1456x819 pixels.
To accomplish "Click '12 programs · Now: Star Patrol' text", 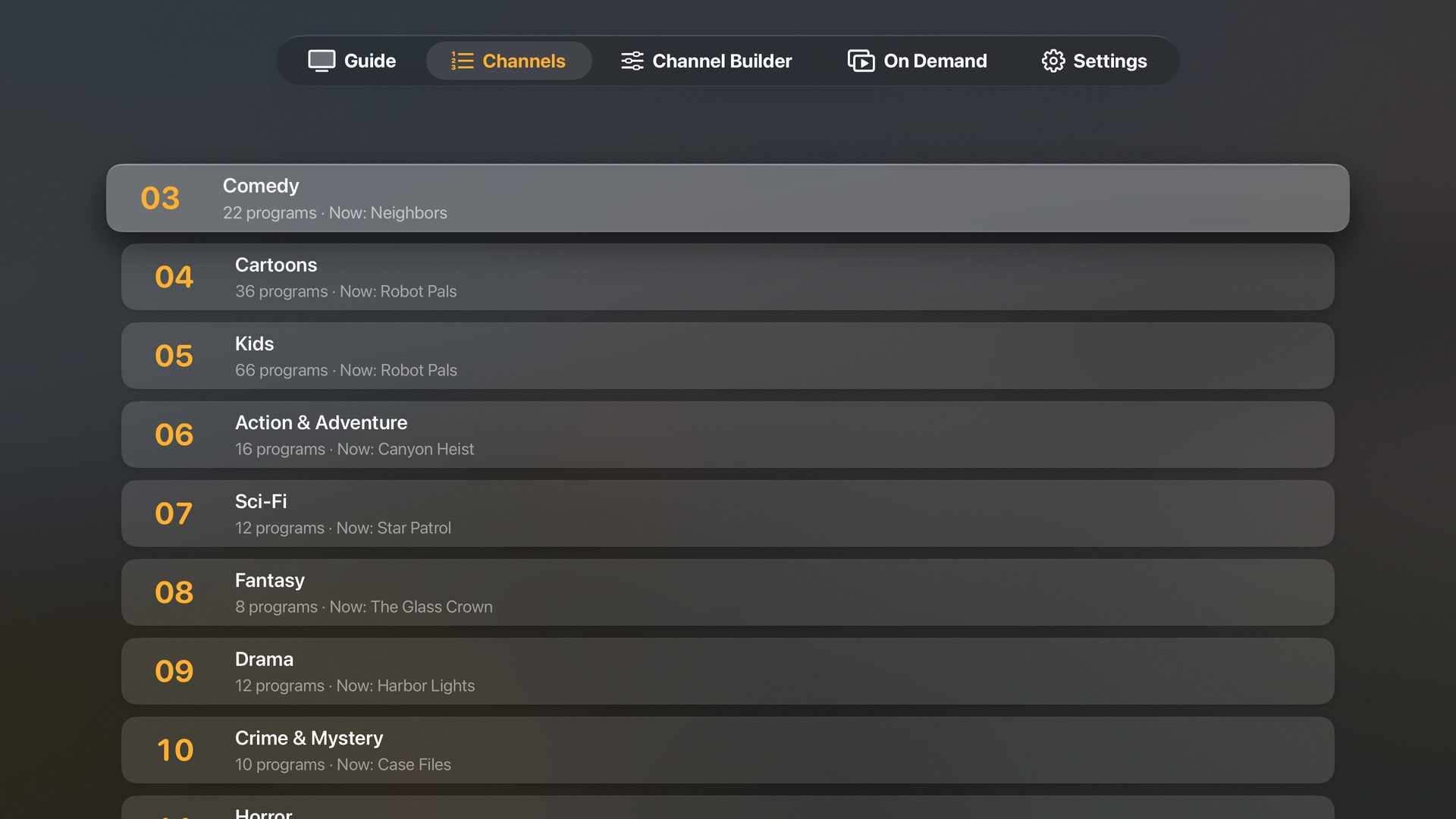I will click(x=343, y=528).
